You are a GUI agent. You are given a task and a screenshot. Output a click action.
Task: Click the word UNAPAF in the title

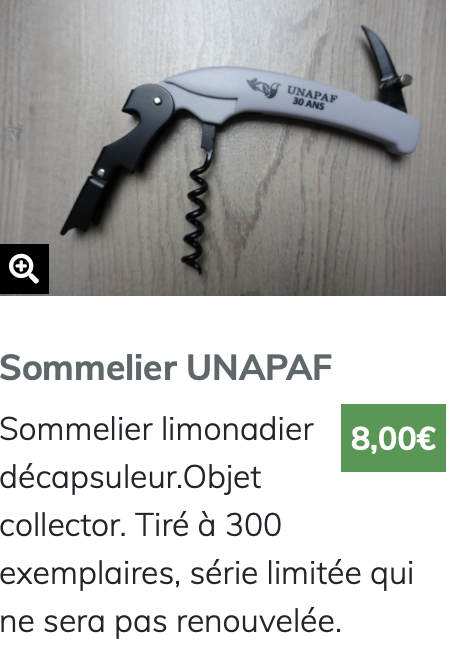point(259,367)
